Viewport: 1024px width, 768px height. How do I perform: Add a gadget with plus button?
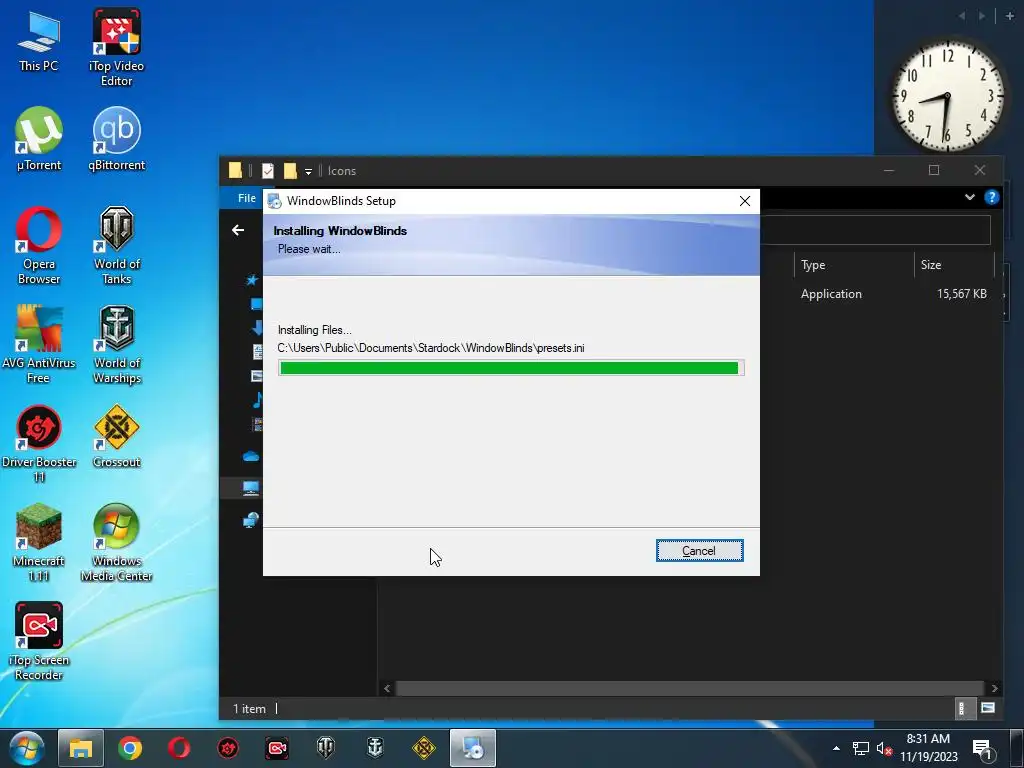click(1010, 16)
